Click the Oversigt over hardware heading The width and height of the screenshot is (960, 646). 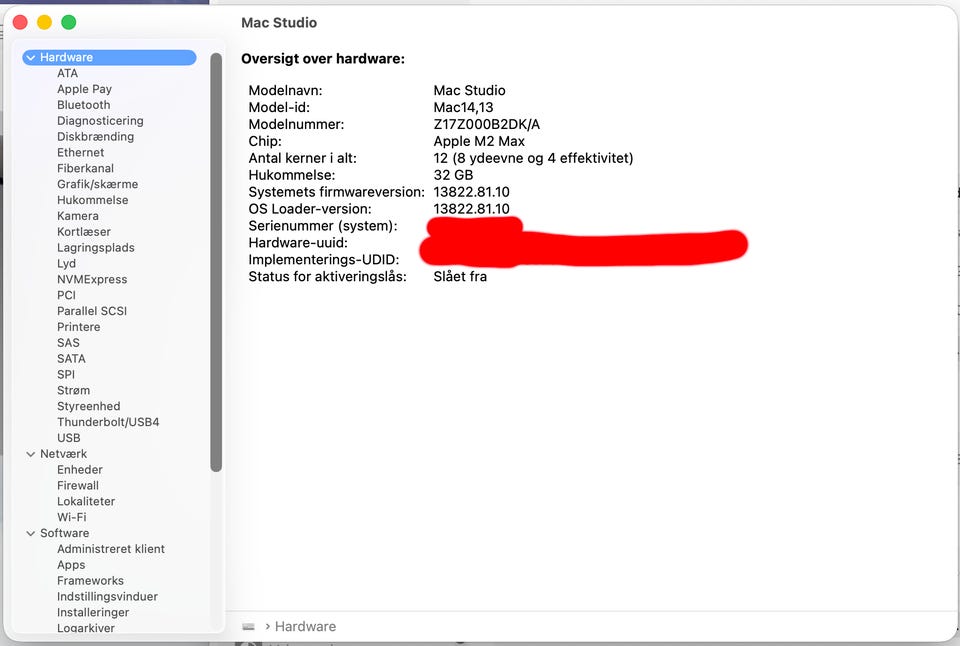pyautogui.click(x=323, y=59)
